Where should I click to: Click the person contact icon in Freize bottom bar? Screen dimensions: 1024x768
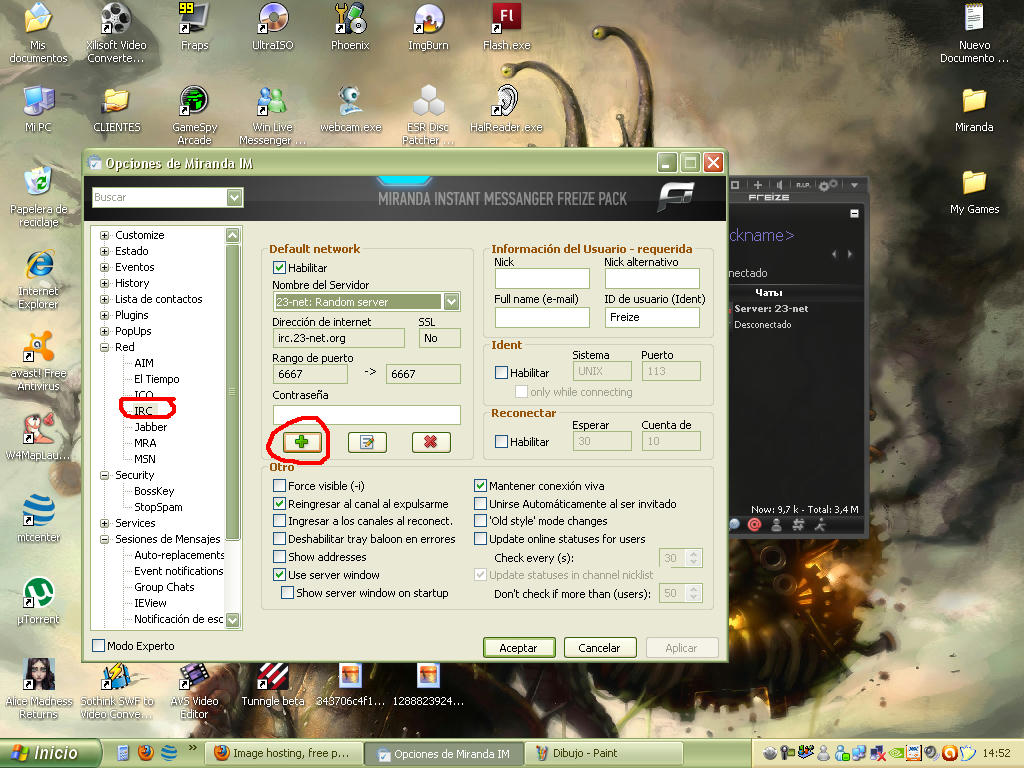[x=776, y=524]
